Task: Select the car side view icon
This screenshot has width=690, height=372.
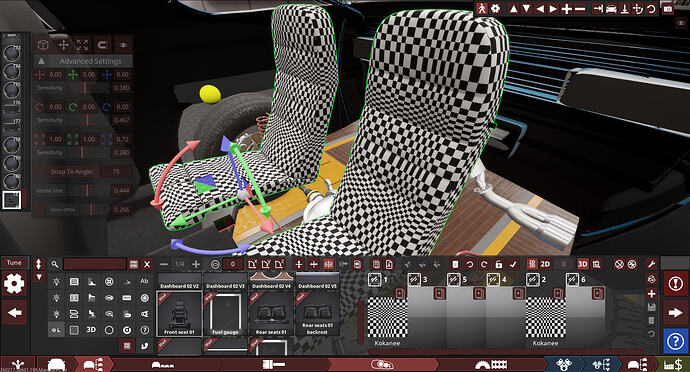Action: point(611,9)
